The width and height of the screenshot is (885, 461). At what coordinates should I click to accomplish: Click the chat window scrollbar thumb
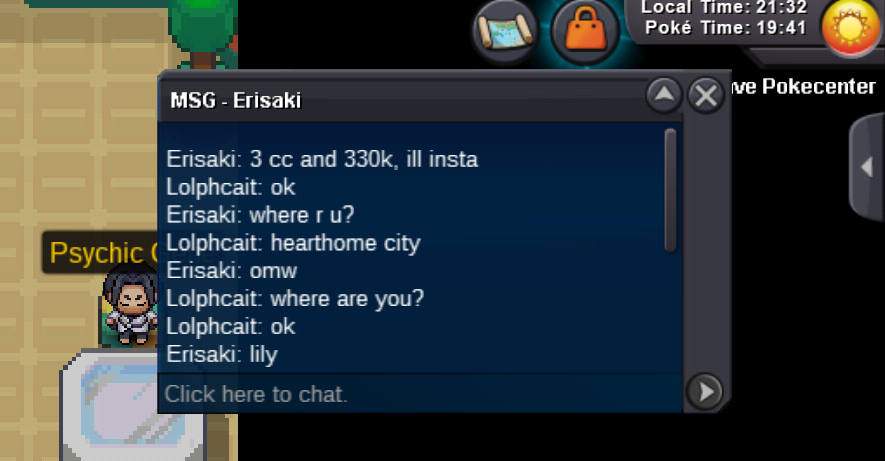tap(670, 190)
